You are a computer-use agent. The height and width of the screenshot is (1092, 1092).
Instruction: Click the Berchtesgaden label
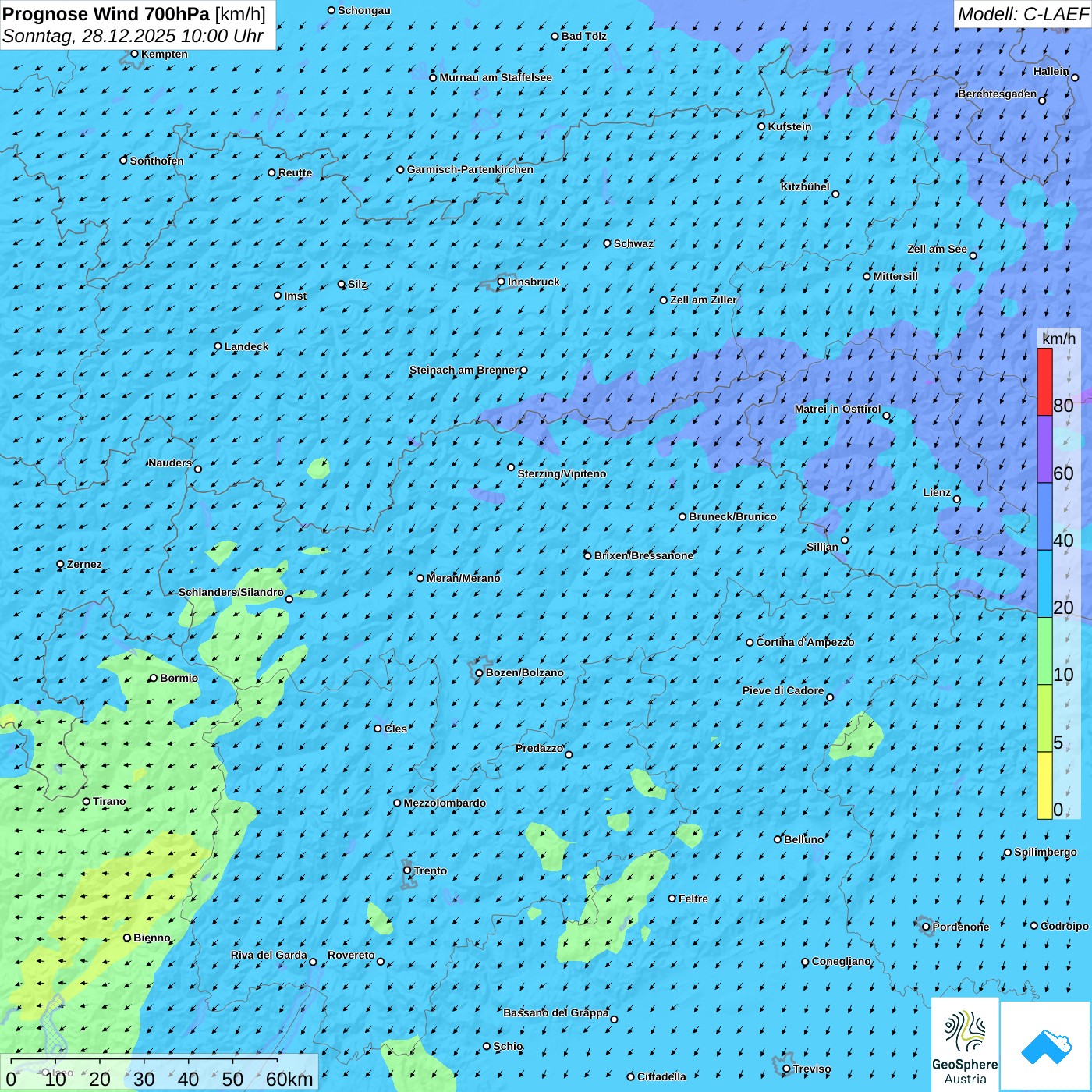click(x=998, y=94)
